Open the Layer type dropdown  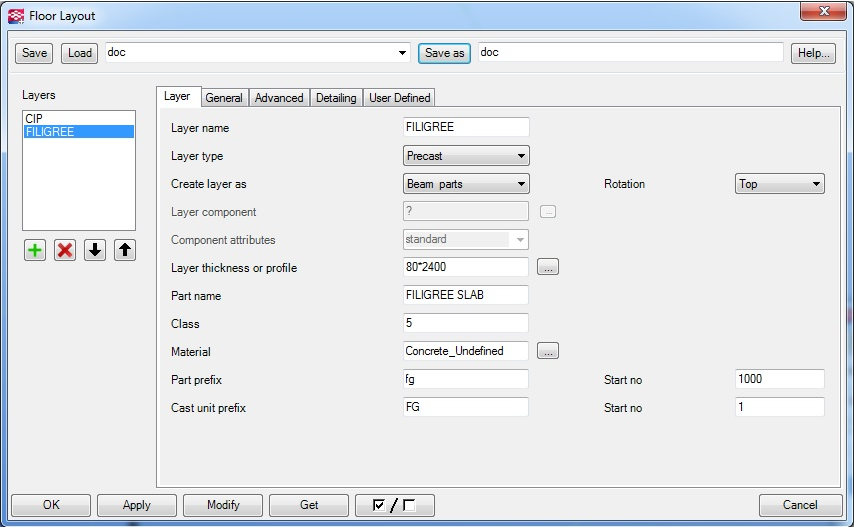[x=466, y=156]
